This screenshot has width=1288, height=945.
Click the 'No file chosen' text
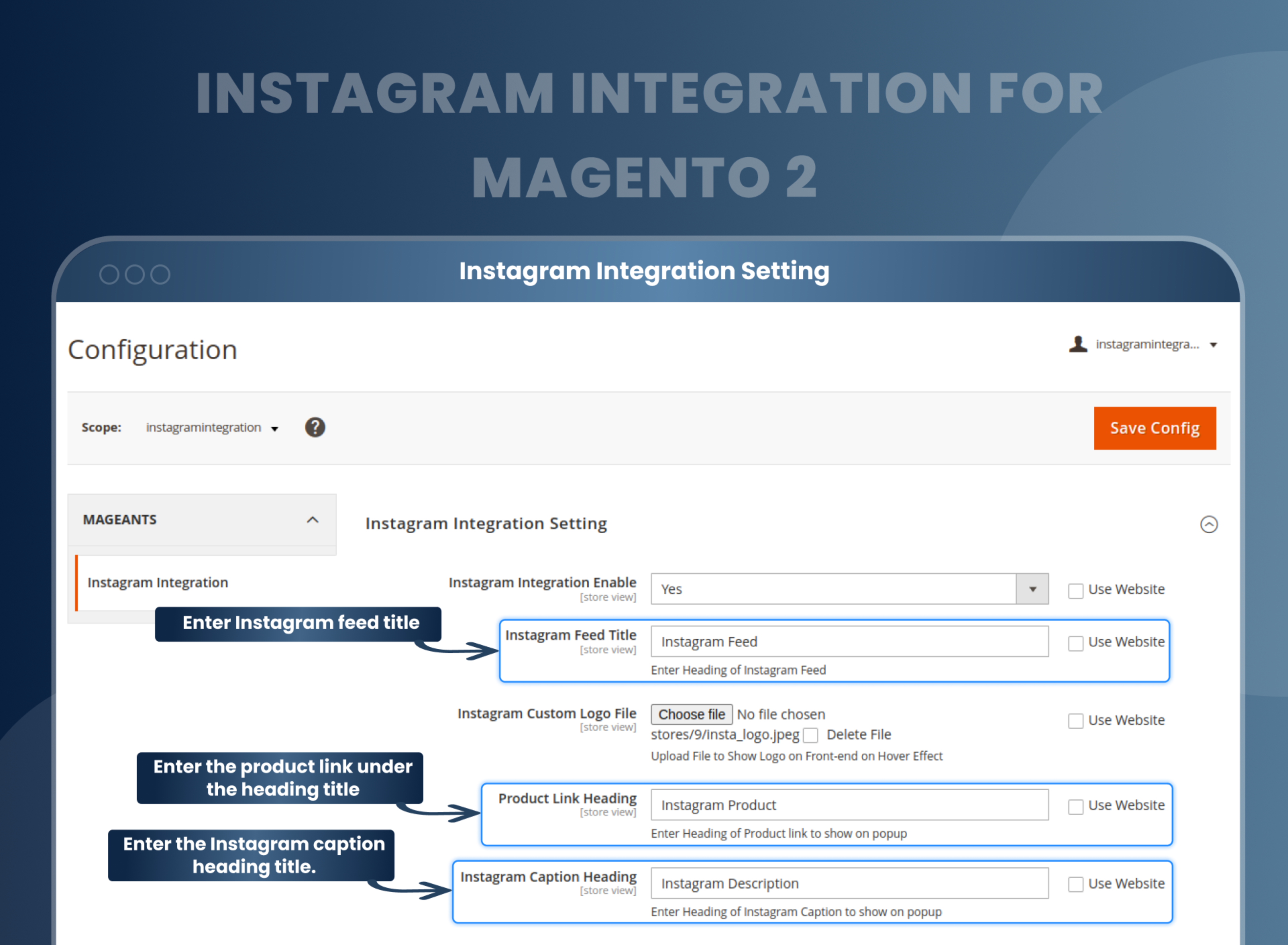click(x=781, y=714)
